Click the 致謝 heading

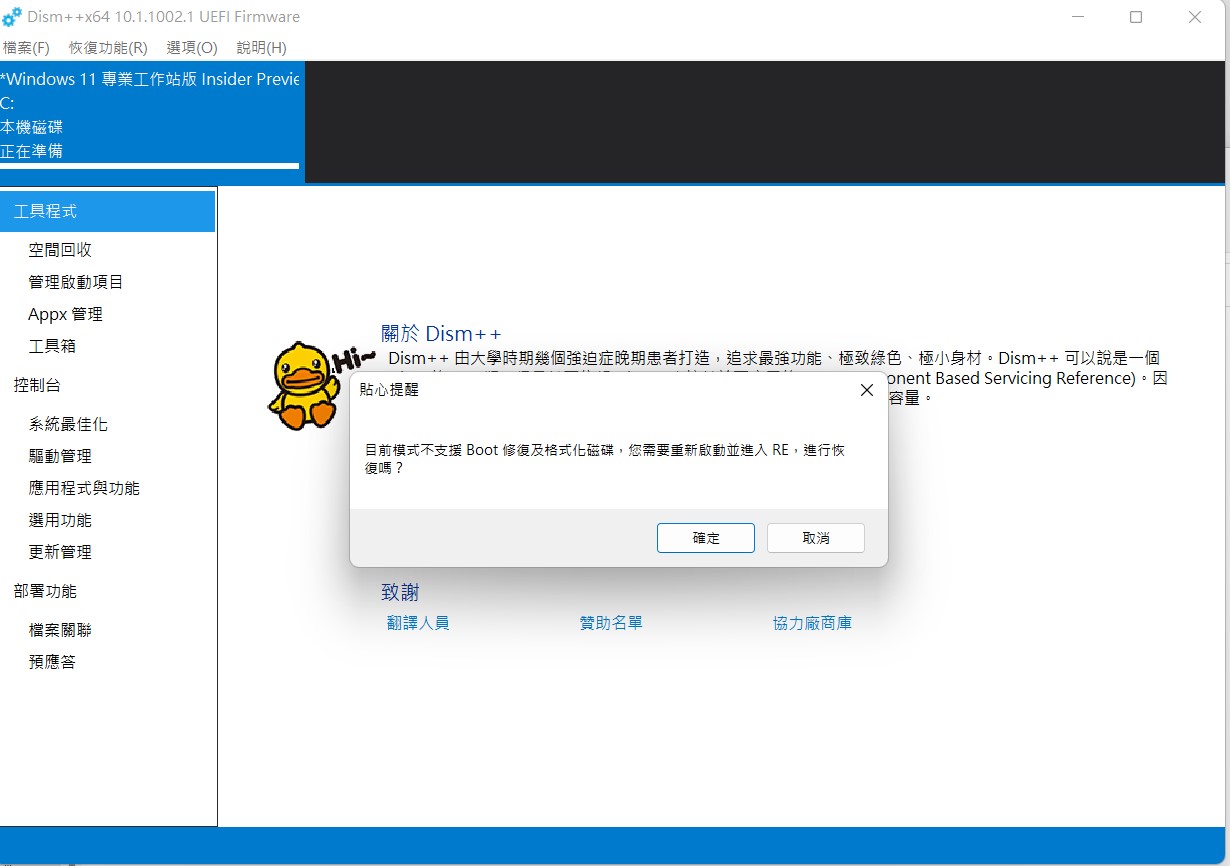pos(400,593)
